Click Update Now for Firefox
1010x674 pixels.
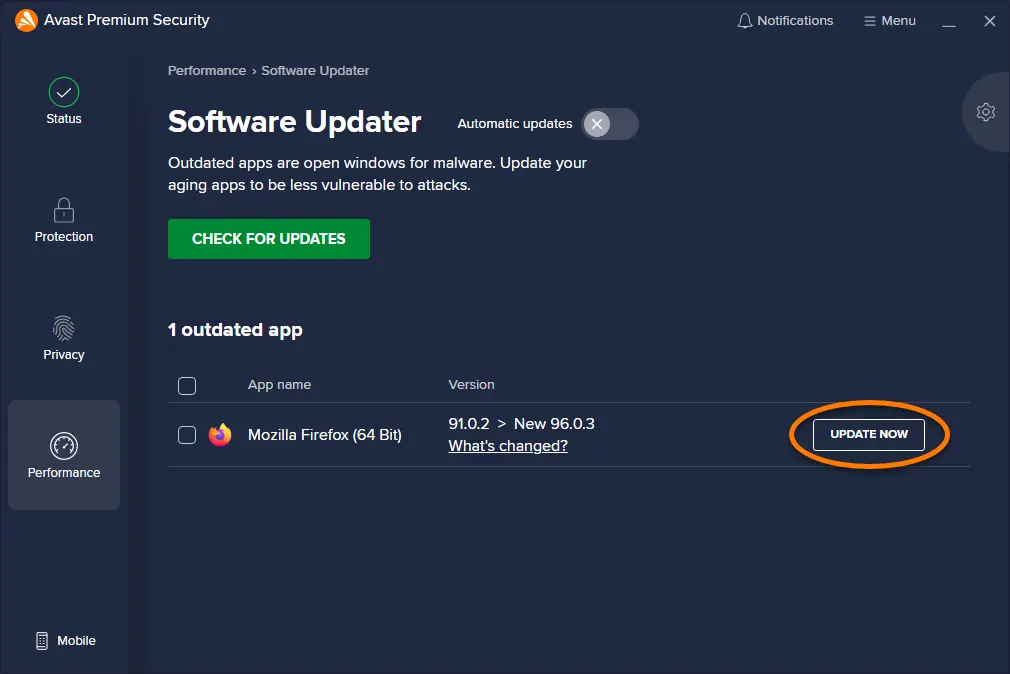pyautogui.click(x=868, y=434)
